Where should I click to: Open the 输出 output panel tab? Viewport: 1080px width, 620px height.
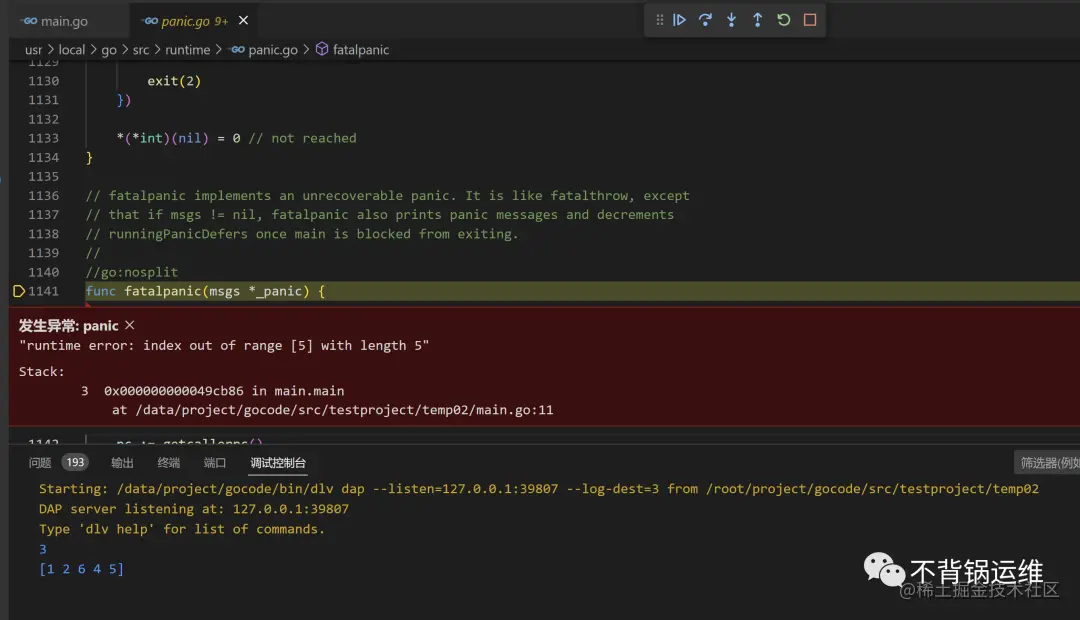(123, 463)
